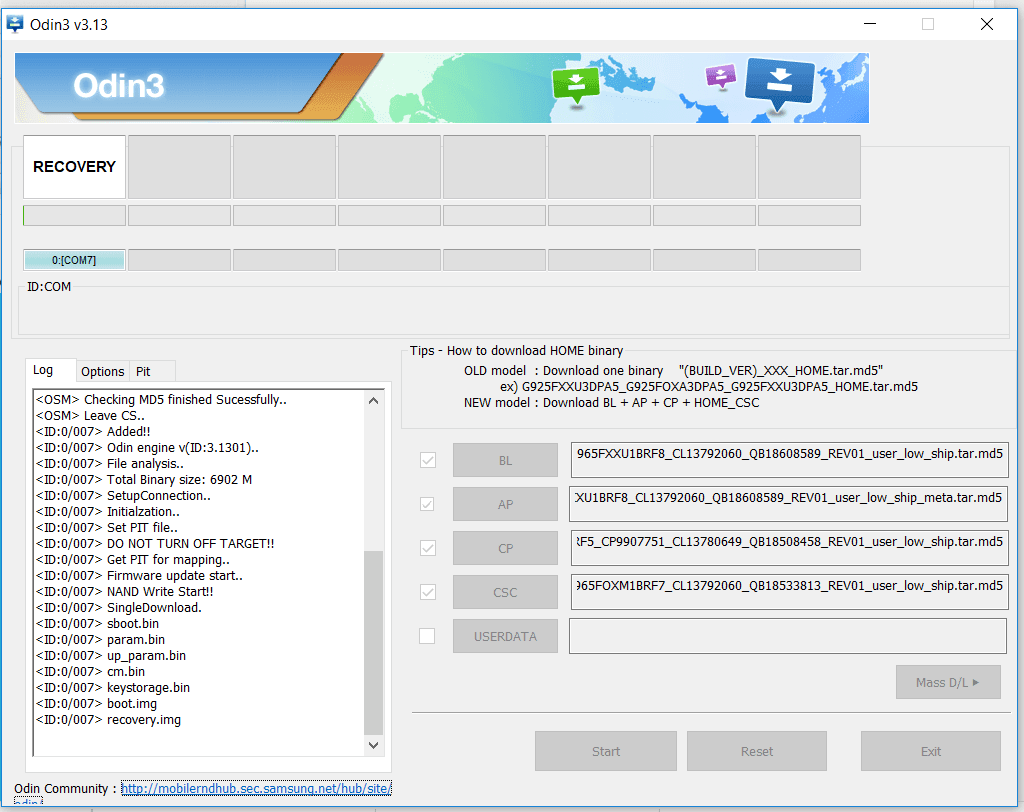Switch to the Options tab
The height and width of the screenshot is (812, 1024).
pos(103,372)
